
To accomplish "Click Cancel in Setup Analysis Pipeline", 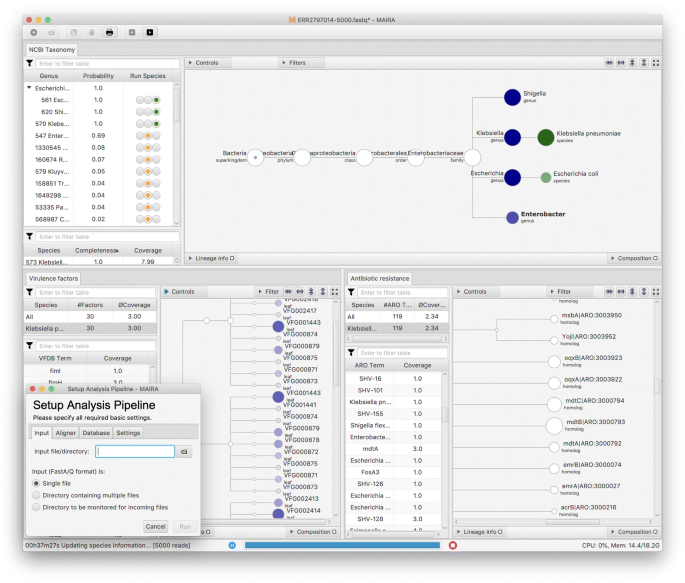I will [x=155, y=526].
